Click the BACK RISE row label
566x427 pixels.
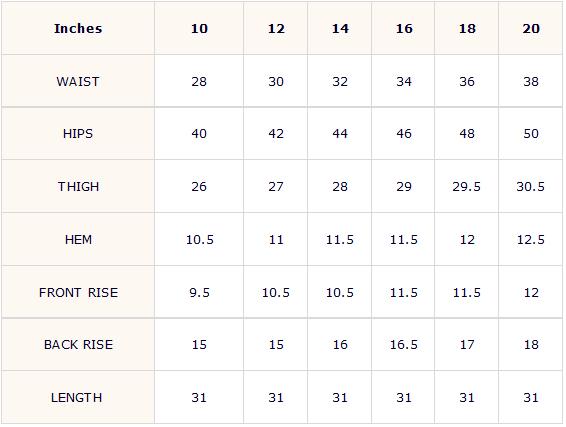point(78,344)
